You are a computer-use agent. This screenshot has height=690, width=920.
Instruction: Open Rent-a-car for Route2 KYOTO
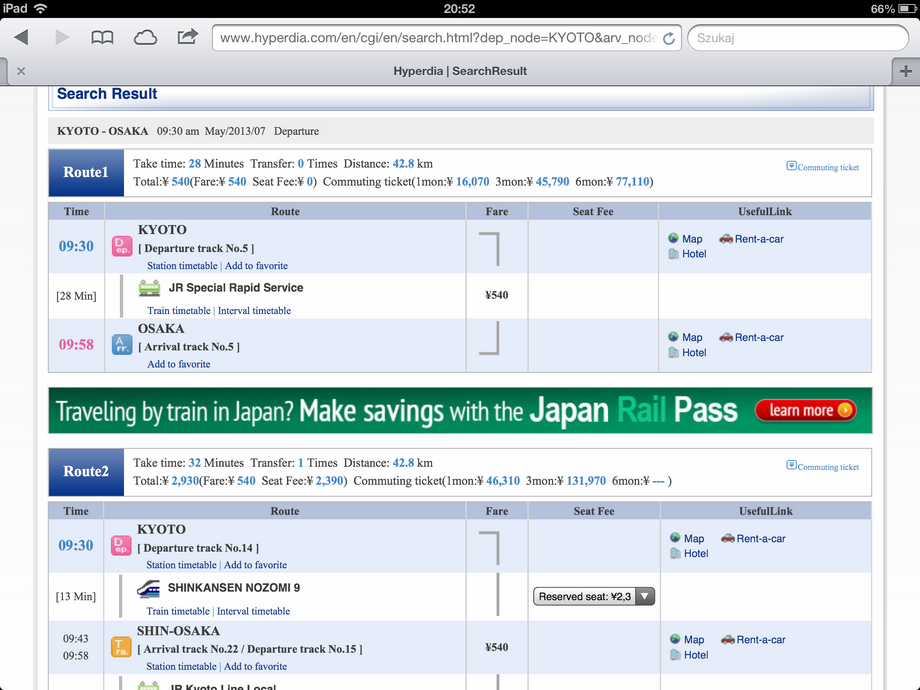pyautogui.click(x=753, y=539)
